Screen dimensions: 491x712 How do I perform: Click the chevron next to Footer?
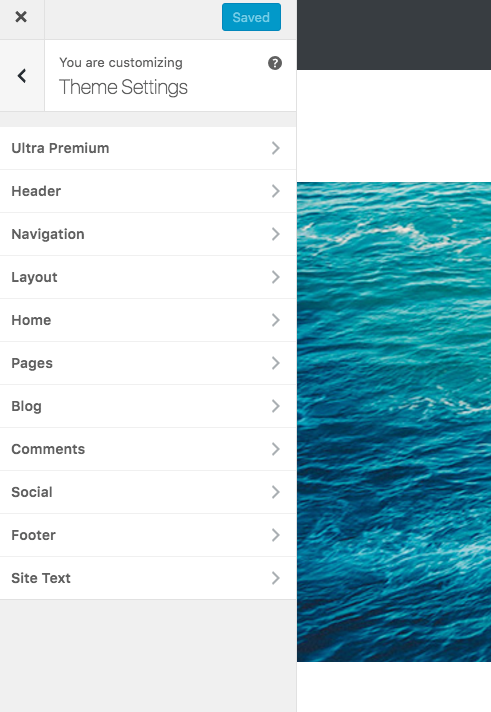tap(276, 535)
